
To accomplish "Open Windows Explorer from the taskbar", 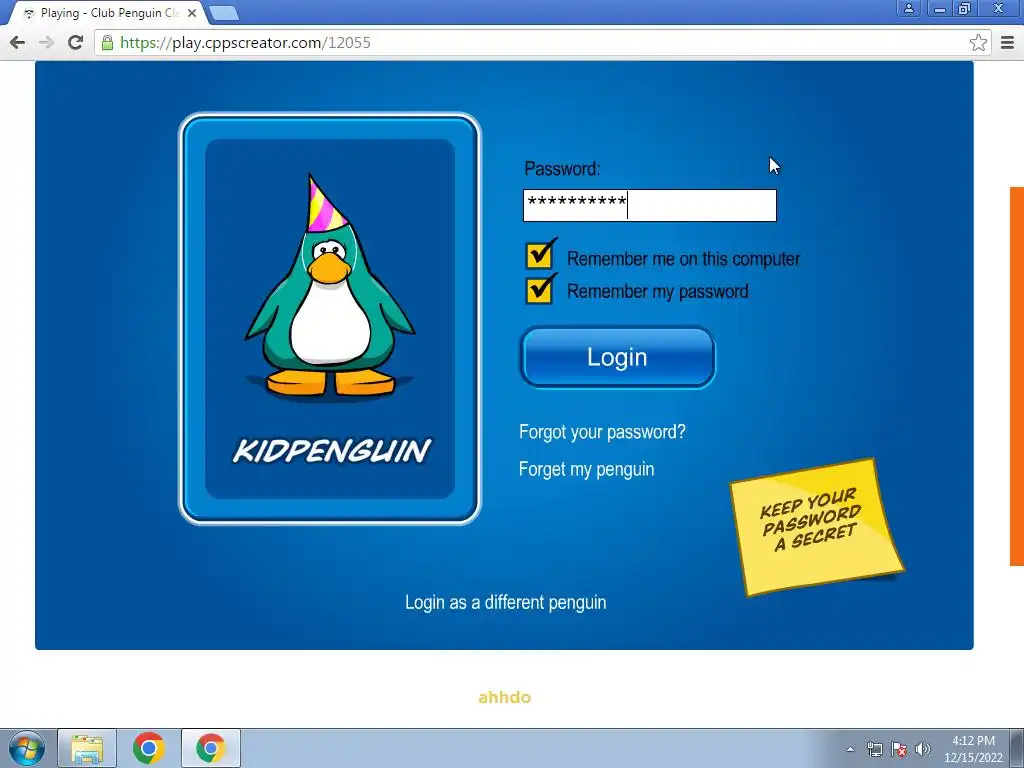I will pyautogui.click(x=87, y=748).
